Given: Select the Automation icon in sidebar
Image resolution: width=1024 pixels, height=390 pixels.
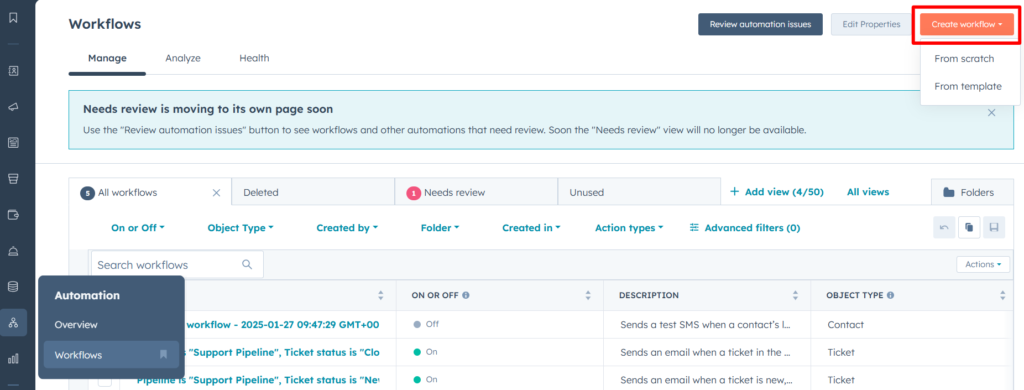Looking at the screenshot, I should (x=13, y=322).
